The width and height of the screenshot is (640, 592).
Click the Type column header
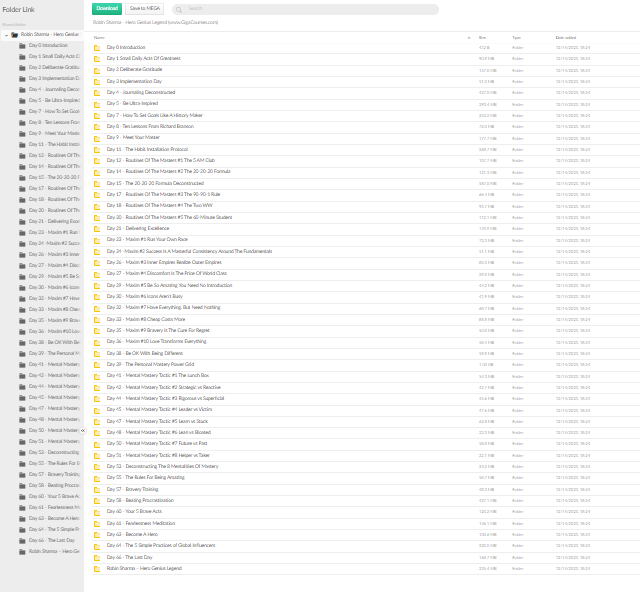click(517, 37)
